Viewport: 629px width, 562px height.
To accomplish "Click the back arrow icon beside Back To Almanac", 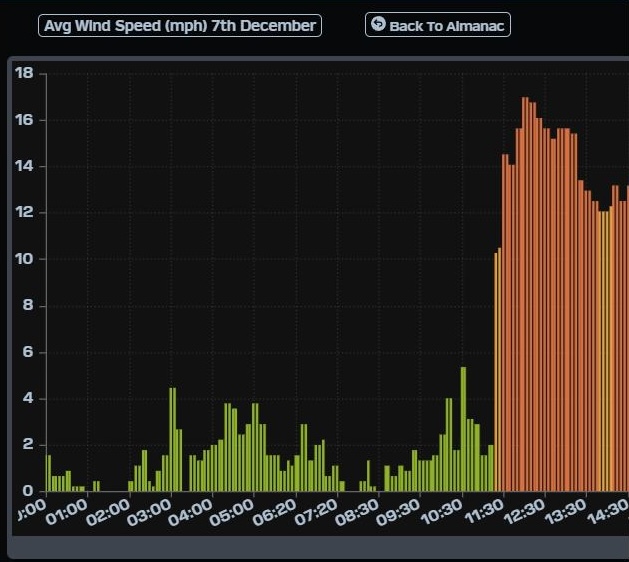I will pyautogui.click(x=378, y=24).
